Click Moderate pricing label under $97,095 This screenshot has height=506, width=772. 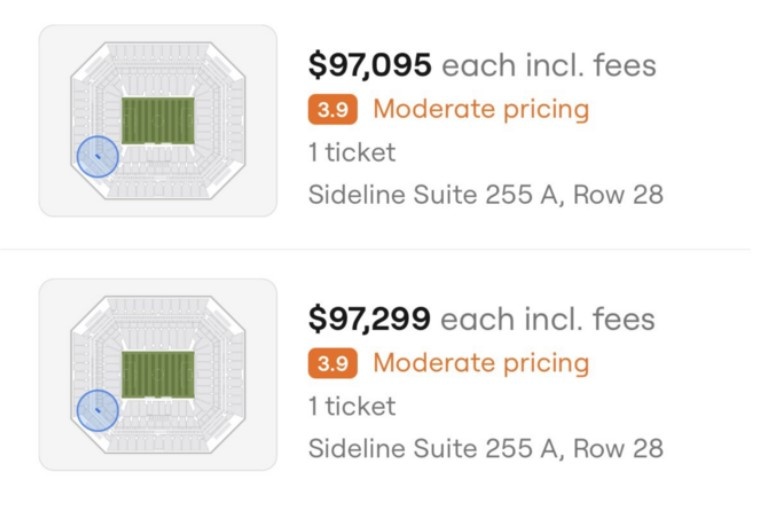tap(481, 109)
